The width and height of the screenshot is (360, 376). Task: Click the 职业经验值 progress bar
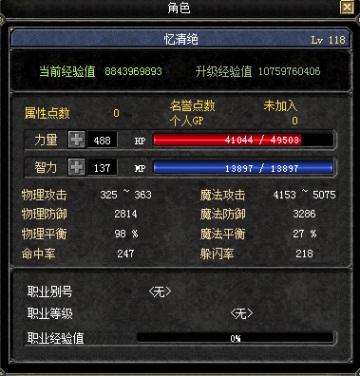(x=235, y=338)
